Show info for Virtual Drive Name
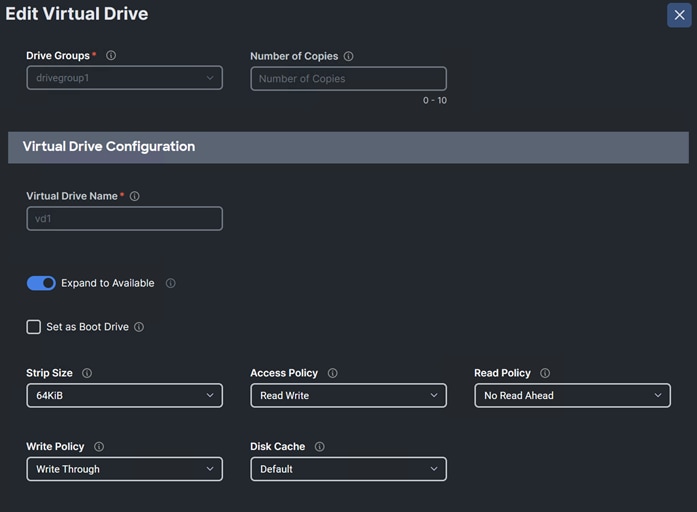 click(135, 196)
